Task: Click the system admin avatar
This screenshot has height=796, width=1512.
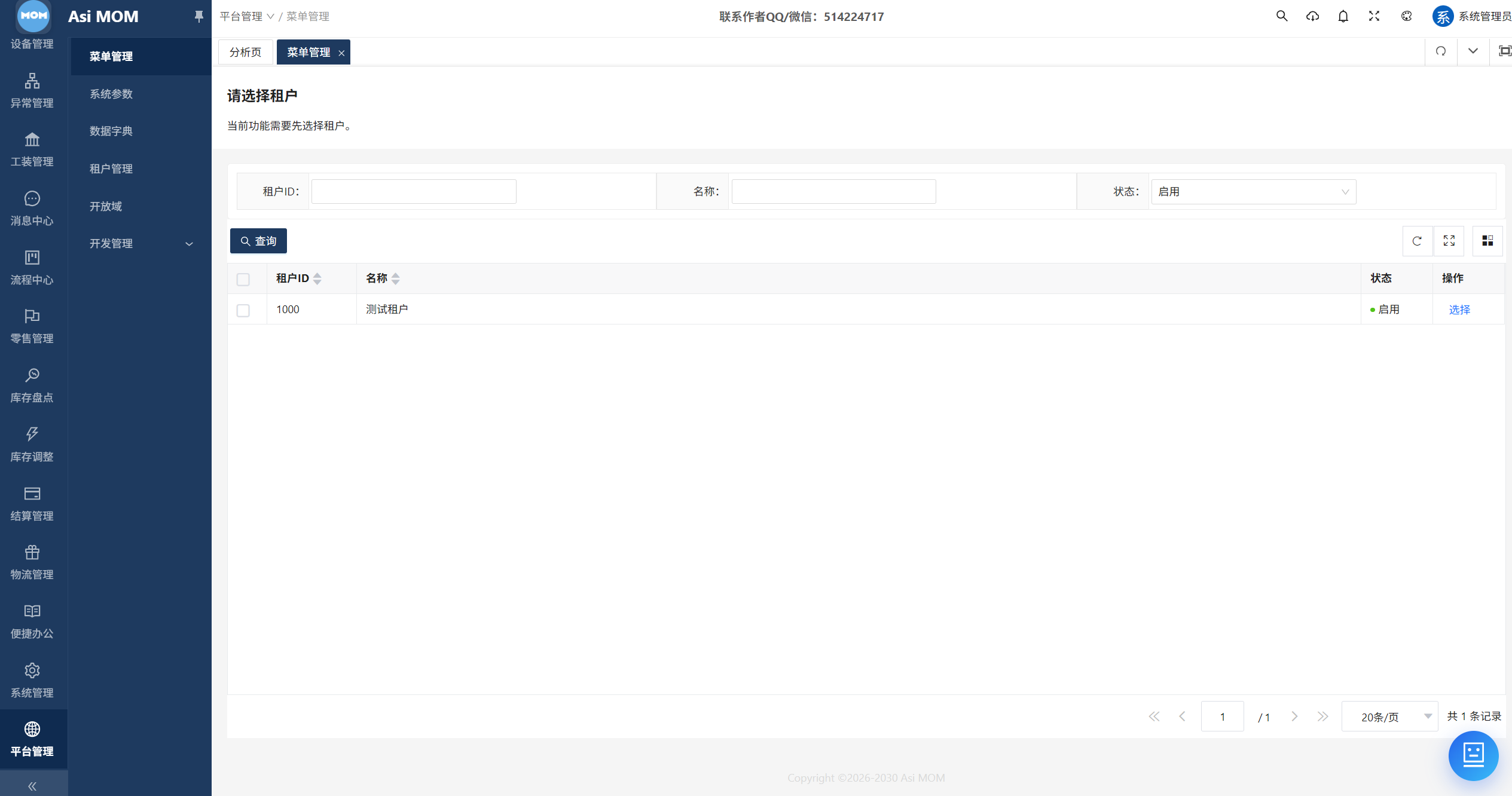Action: point(1443,16)
